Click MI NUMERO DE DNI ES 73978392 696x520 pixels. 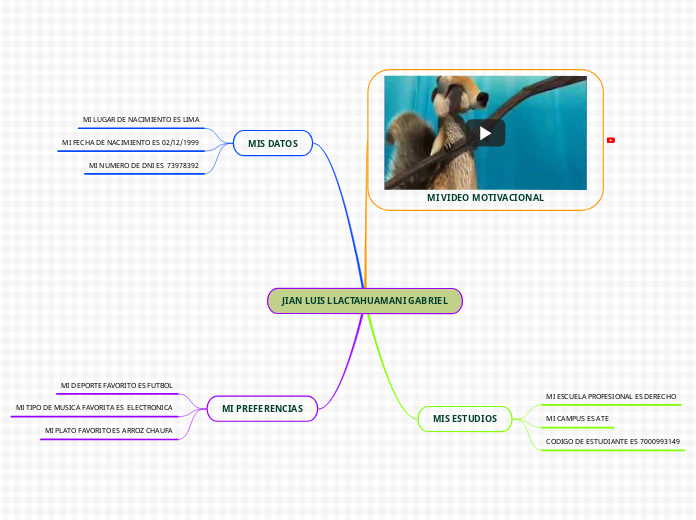click(x=144, y=165)
